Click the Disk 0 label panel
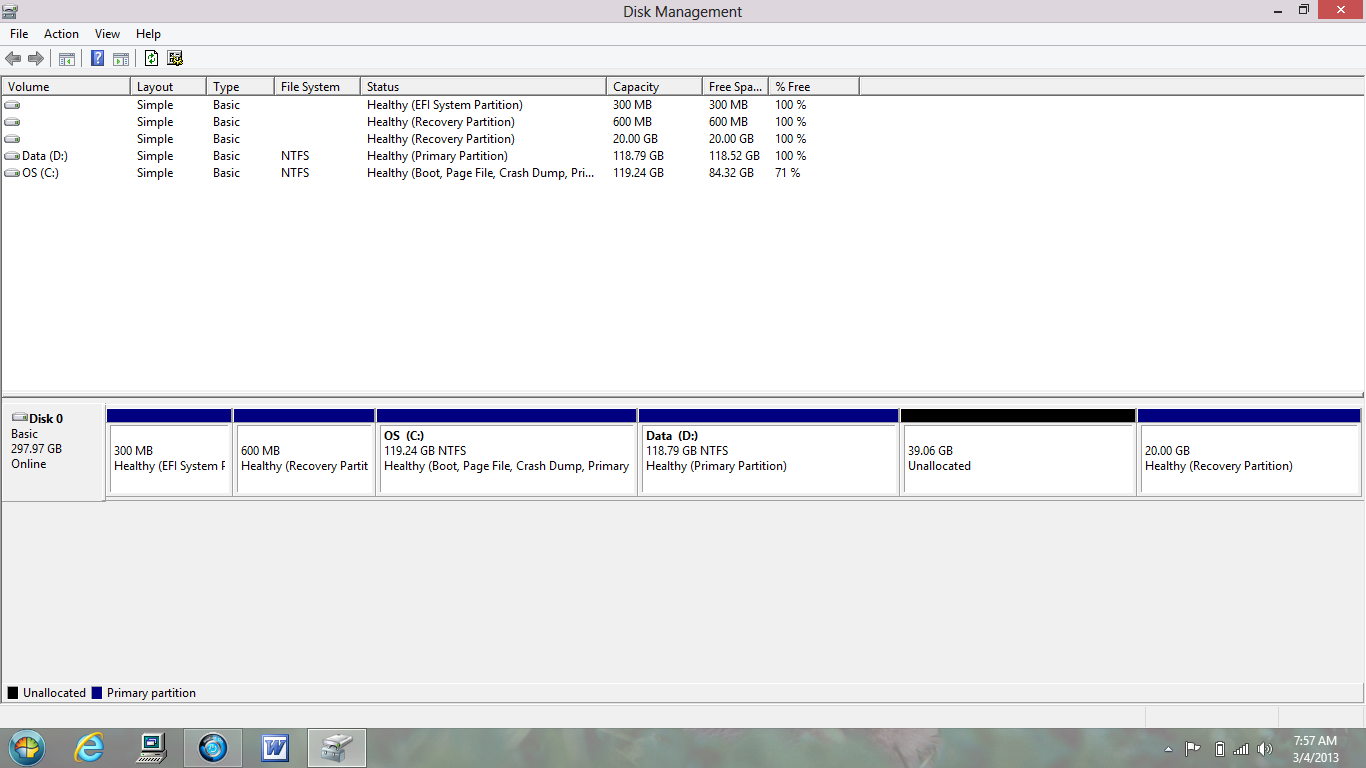 pos(53,450)
